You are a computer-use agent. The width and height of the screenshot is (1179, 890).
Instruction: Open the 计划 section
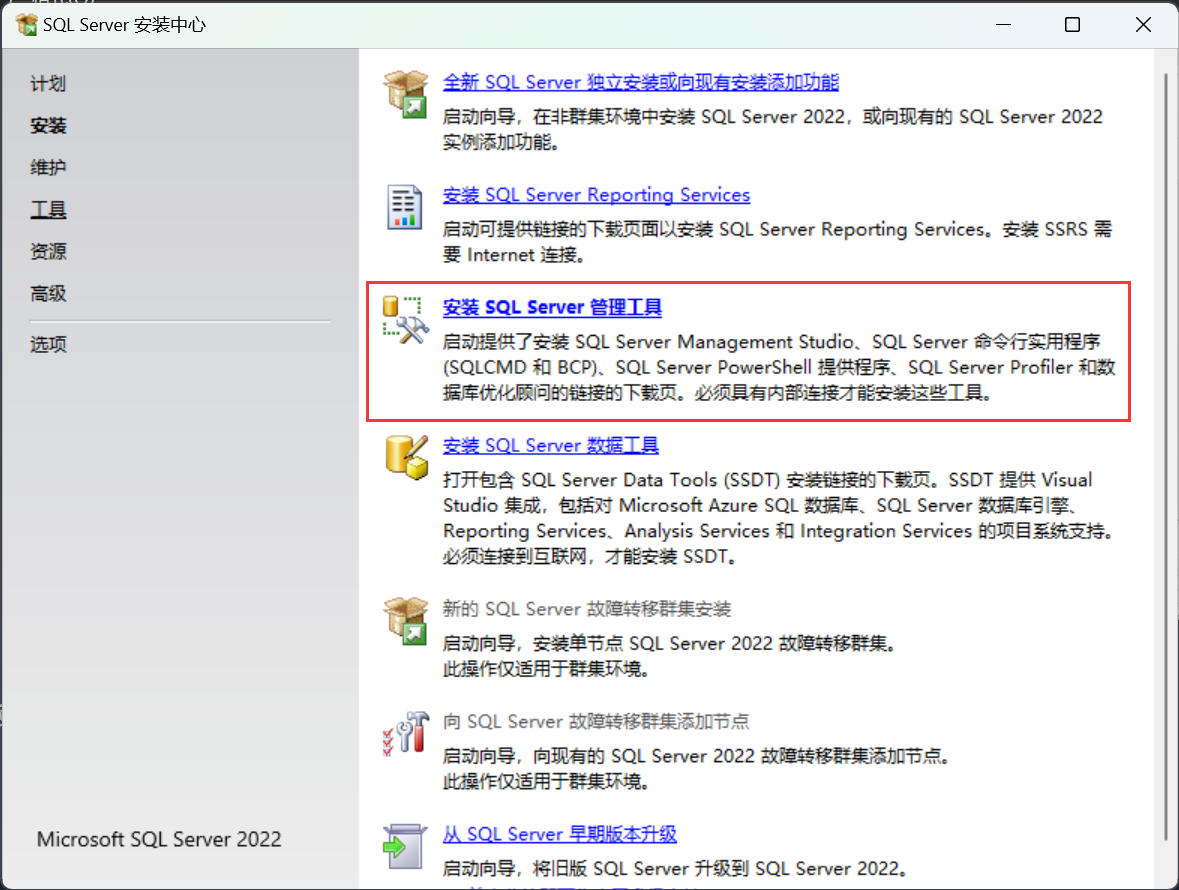[x=48, y=83]
